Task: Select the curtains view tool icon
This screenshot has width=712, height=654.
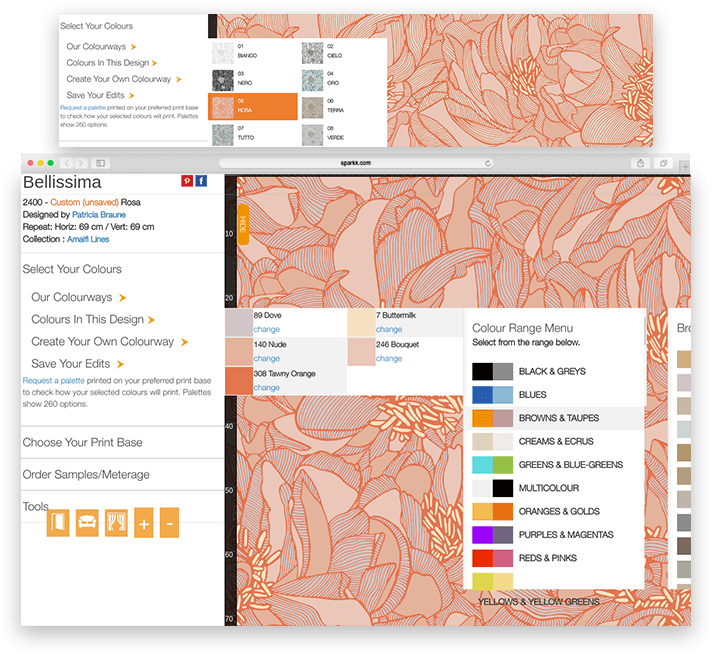Action: click(x=116, y=523)
